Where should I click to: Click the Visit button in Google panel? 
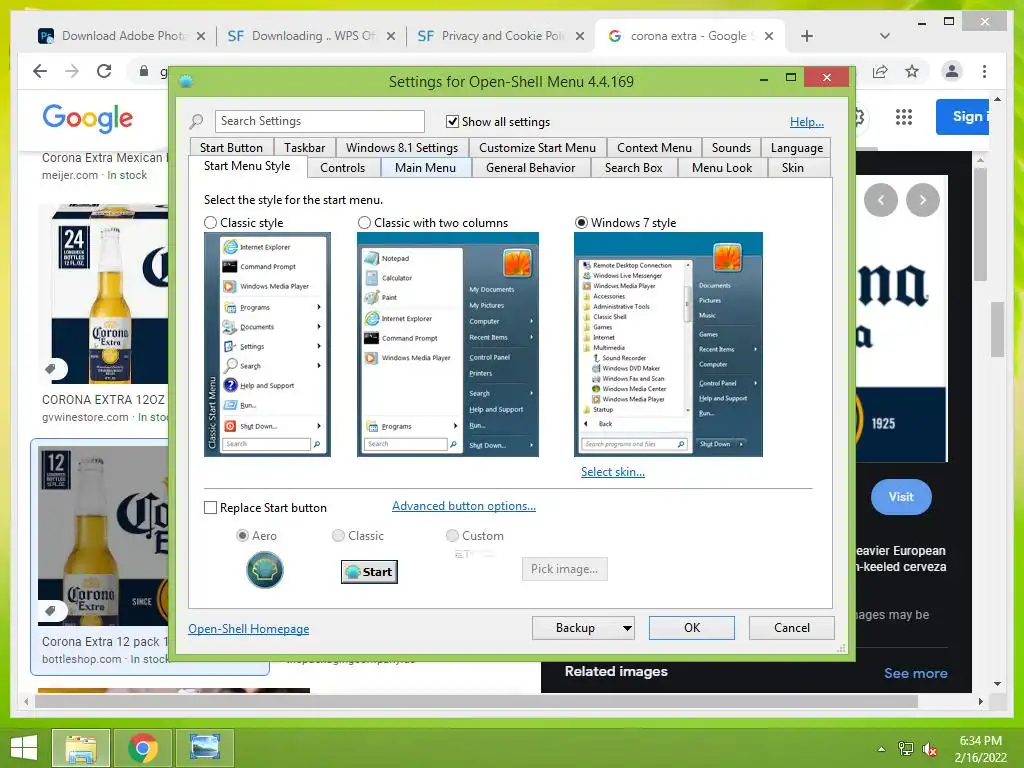pyautogui.click(x=901, y=497)
